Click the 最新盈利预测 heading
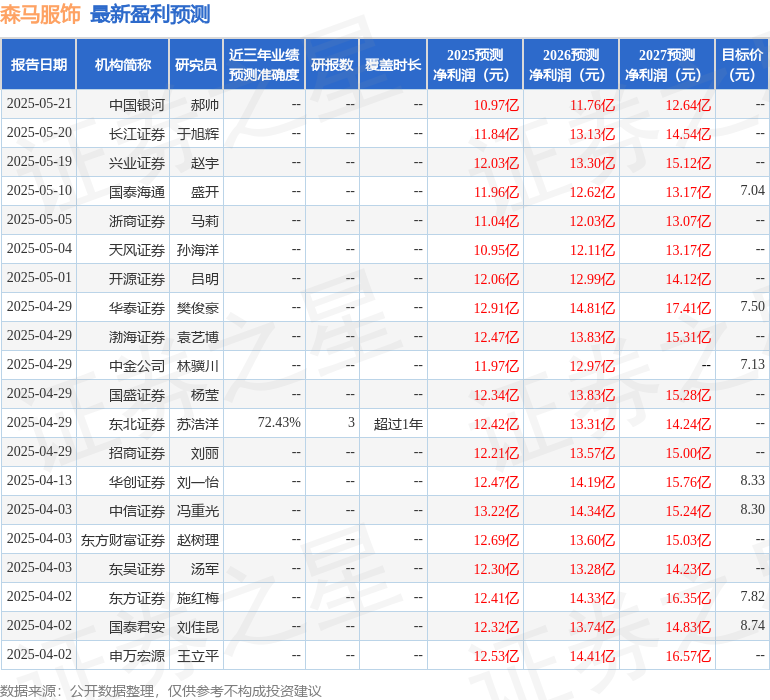The height and width of the screenshot is (700, 770). click(150, 15)
